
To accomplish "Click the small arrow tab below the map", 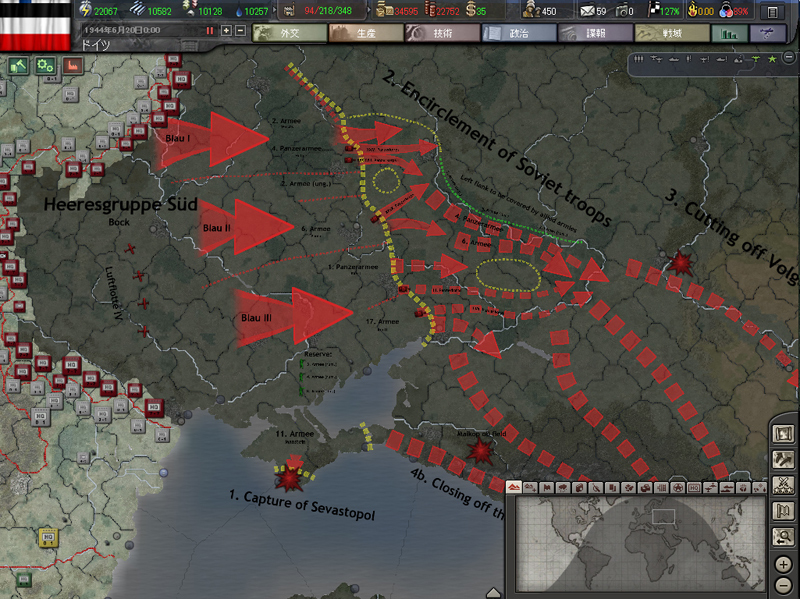I will coord(493,593).
